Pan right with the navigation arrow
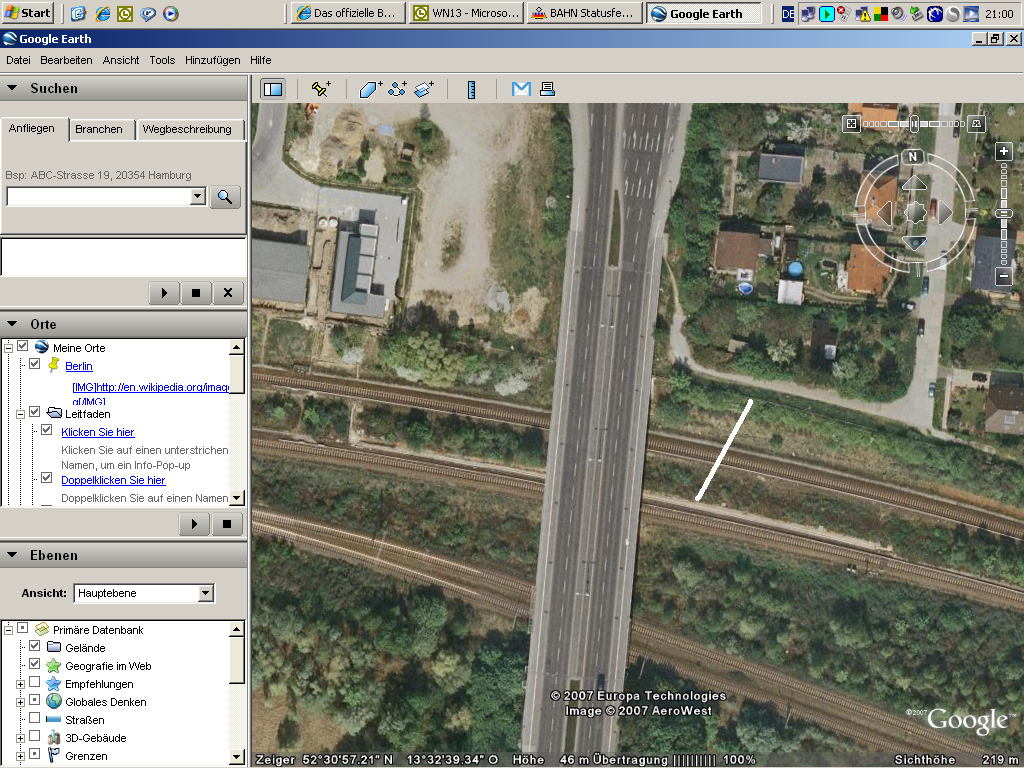This screenshot has height=768, width=1024. point(945,213)
